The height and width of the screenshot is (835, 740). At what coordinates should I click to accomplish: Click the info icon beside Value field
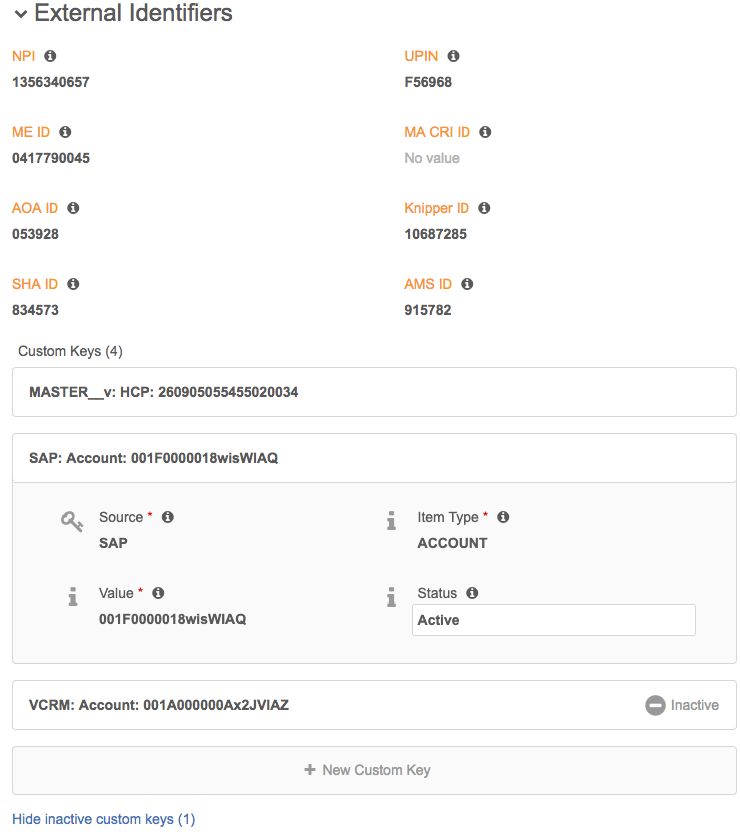[158, 593]
